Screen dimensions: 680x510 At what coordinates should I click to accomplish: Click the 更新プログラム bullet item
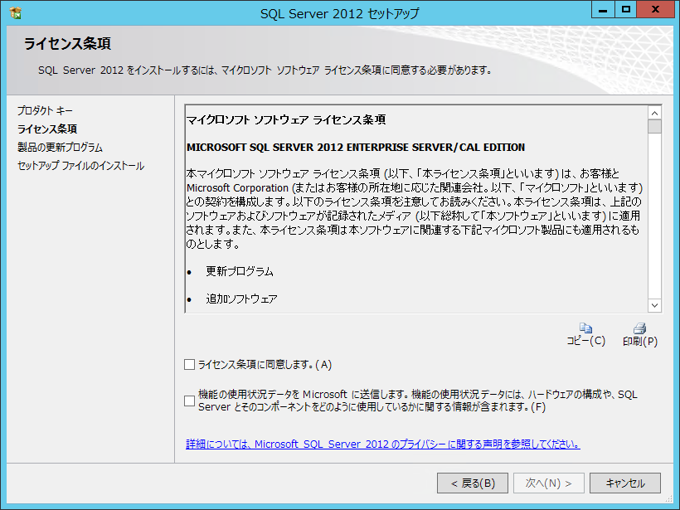(x=239, y=271)
